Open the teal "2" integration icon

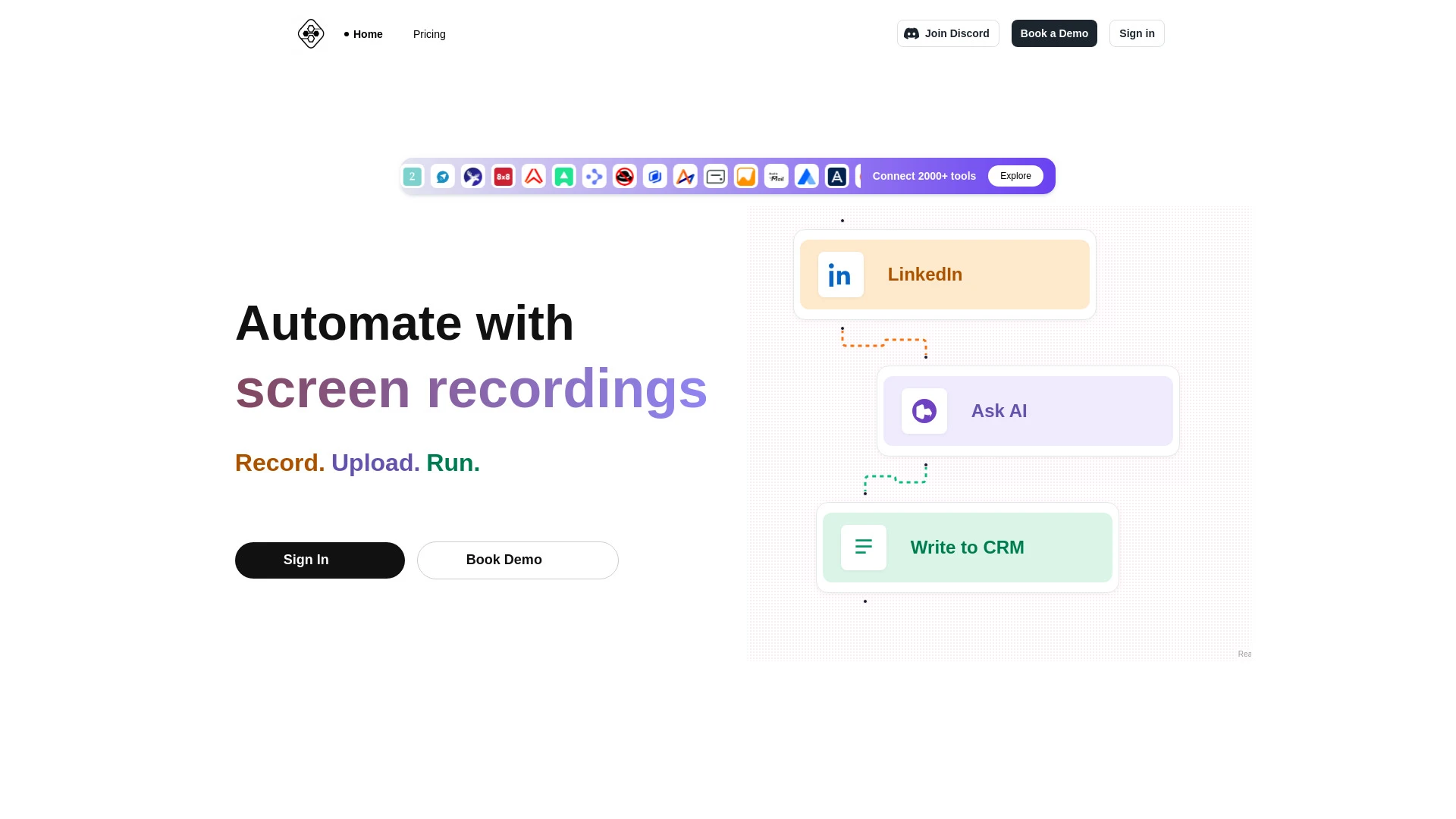click(413, 176)
